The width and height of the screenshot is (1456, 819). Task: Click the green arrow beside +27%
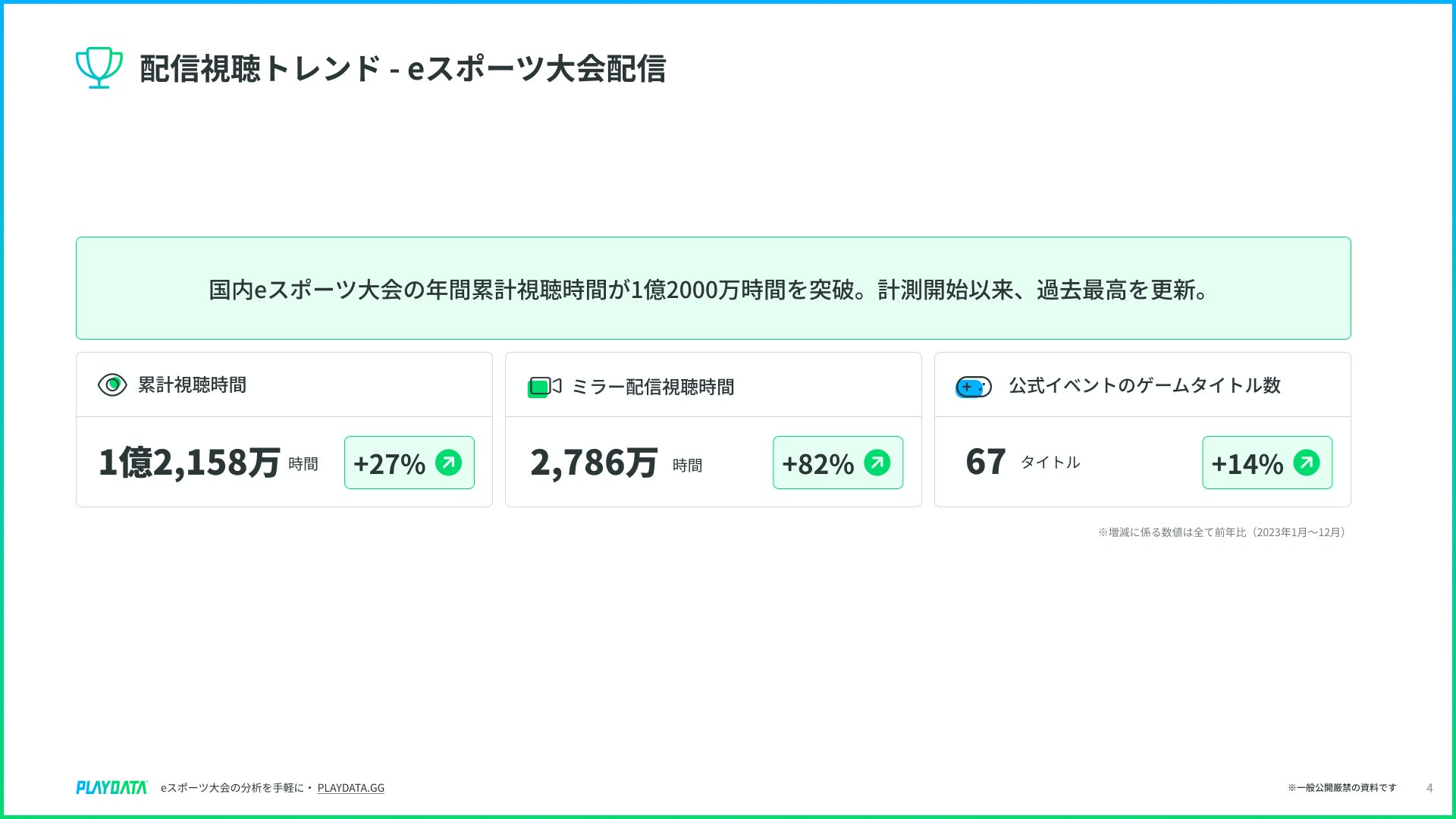[x=448, y=463]
